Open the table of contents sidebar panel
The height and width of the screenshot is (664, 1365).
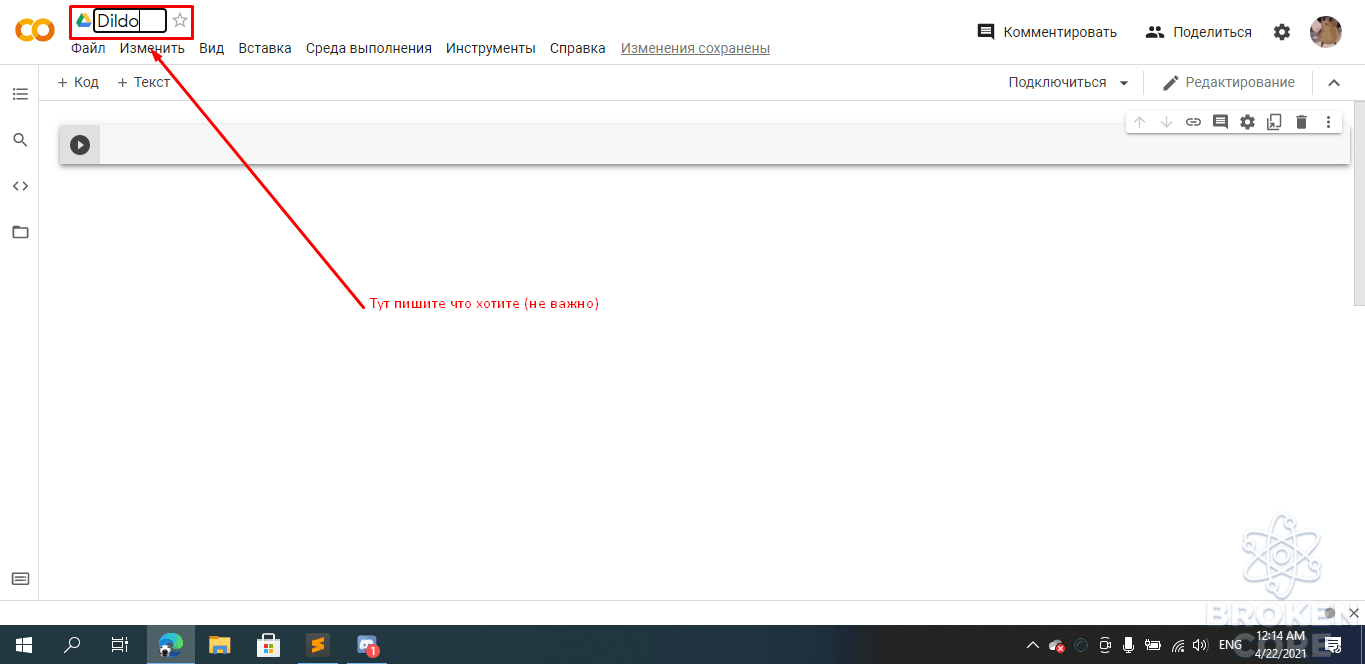pos(20,94)
